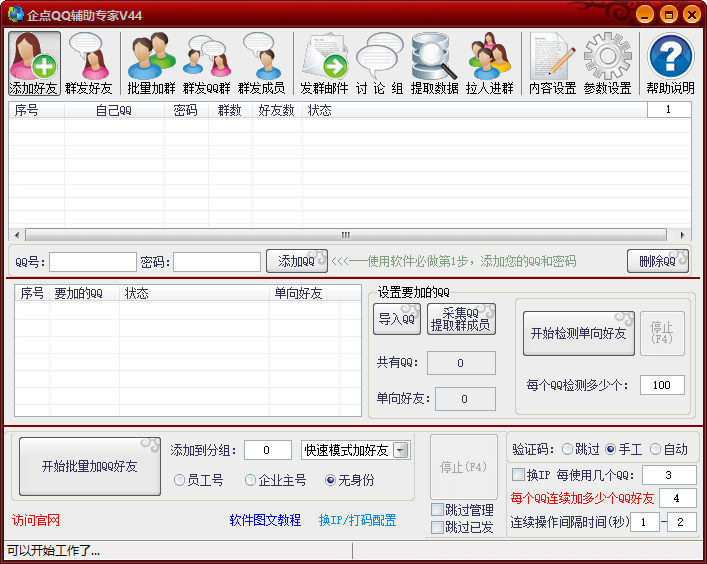Viewport: 707px width, 564px height.
Task: Click horizontal scrollbar left arrow
Action: point(17,235)
